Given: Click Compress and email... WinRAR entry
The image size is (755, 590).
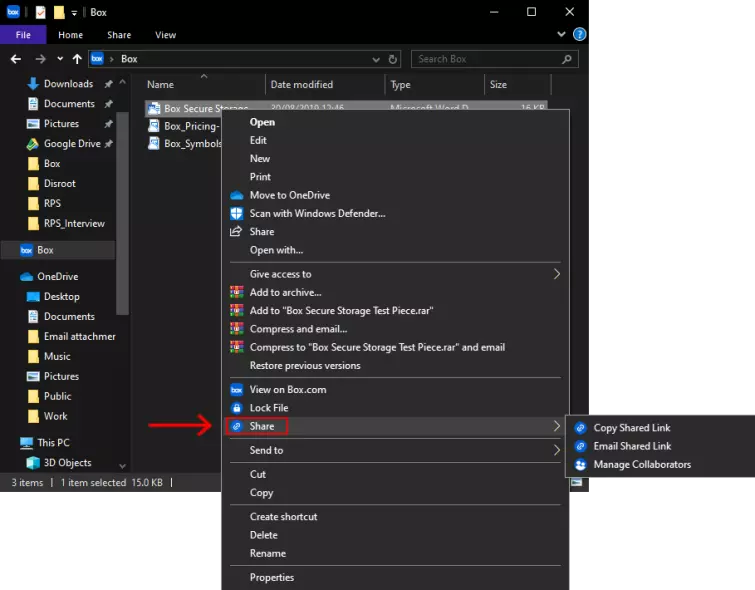Looking at the screenshot, I should pos(298,329).
